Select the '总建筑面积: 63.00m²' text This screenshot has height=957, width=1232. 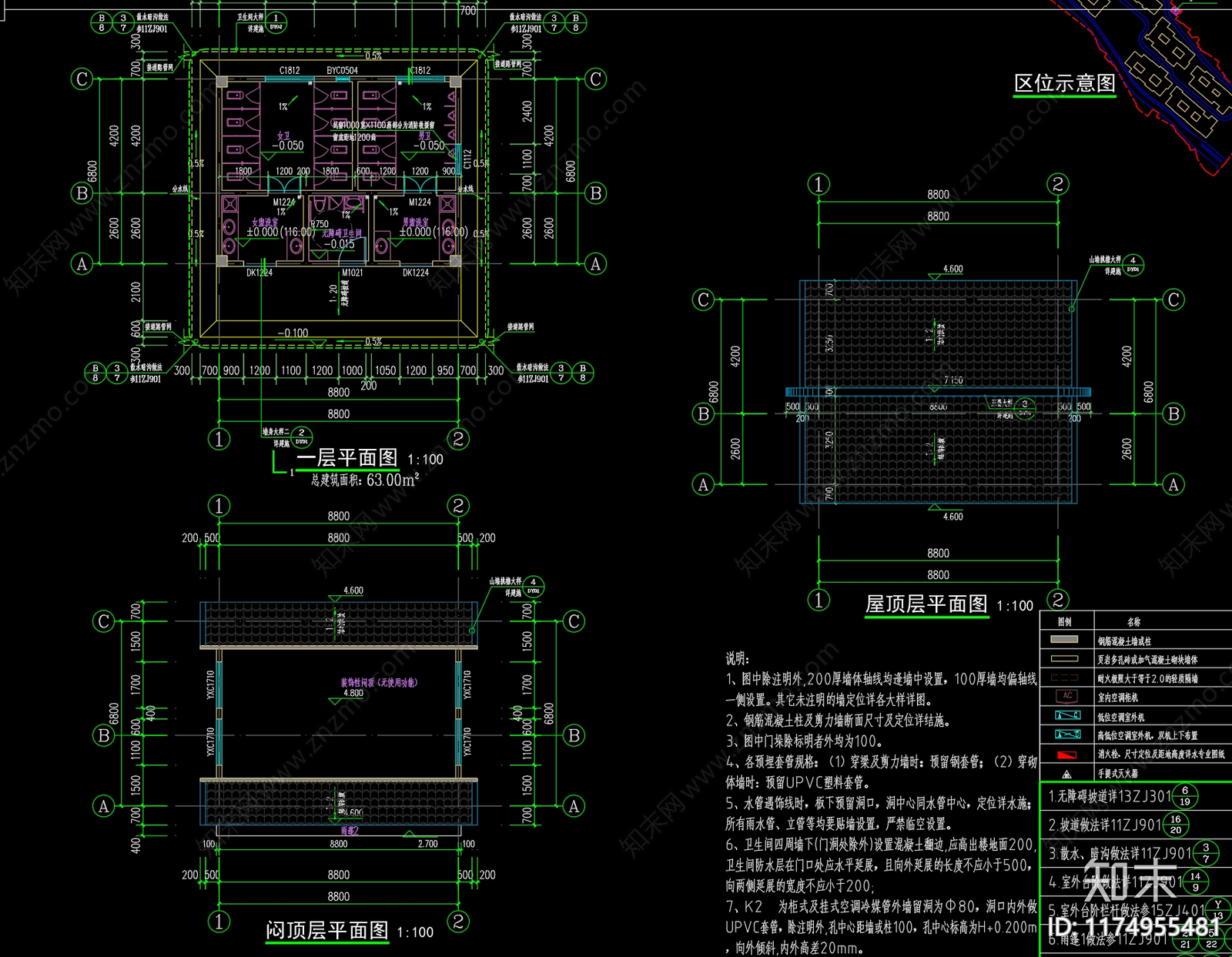[365, 480]
